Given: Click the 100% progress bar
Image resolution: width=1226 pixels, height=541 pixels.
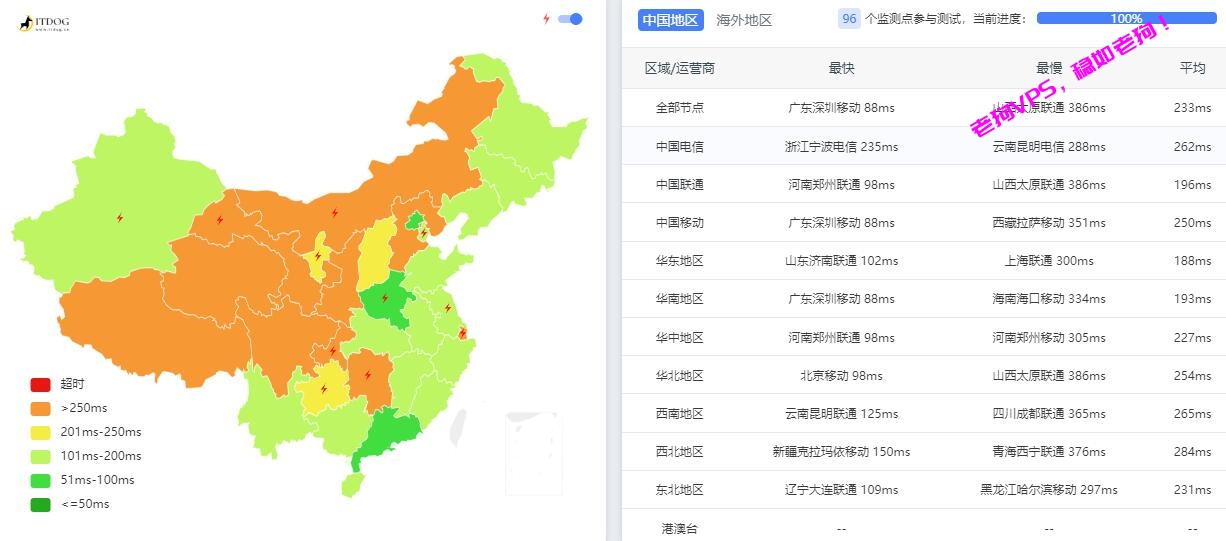Looking at the screenshot, I should (1126, 18).
